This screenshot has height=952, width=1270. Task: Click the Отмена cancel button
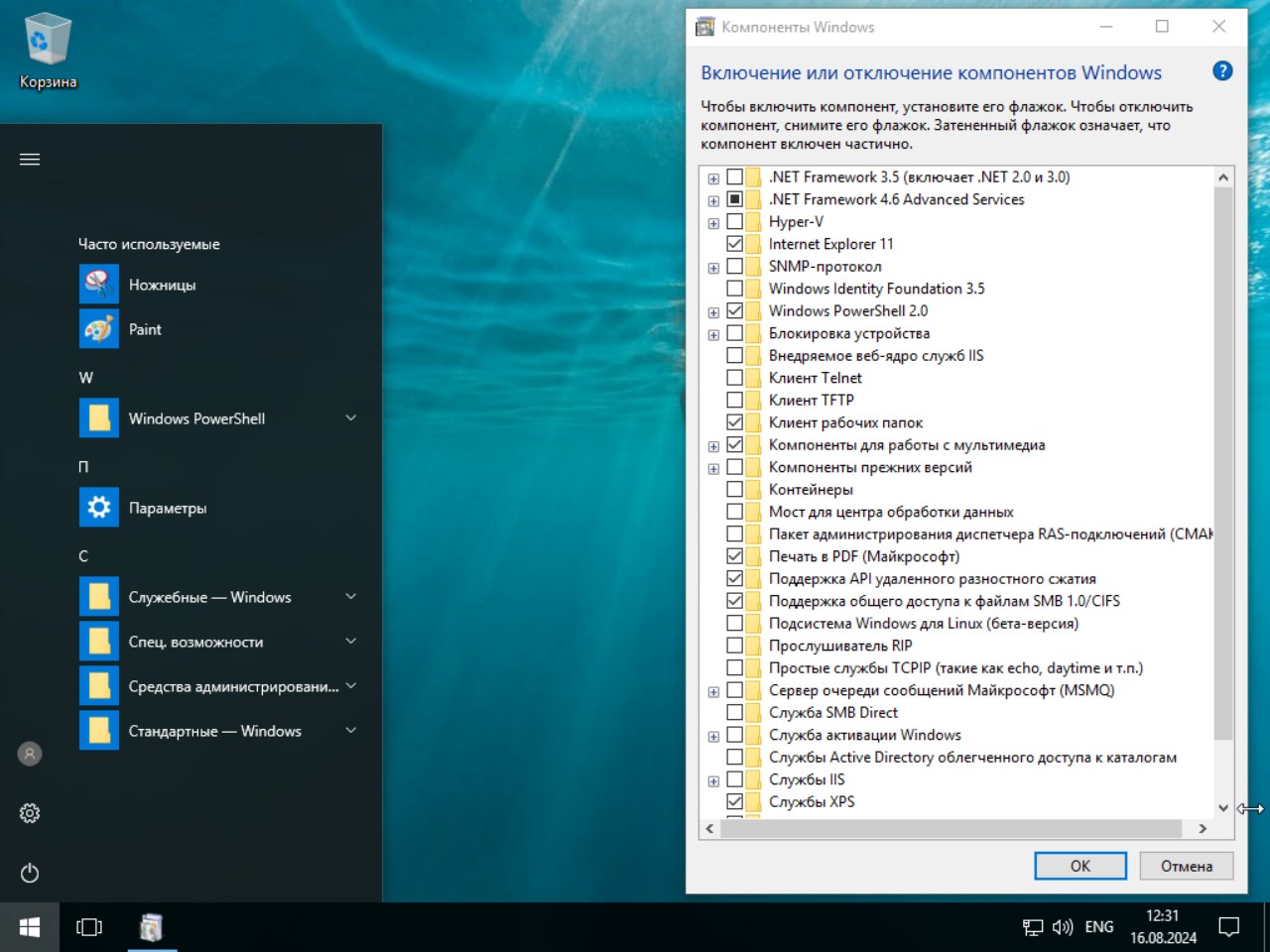(x=1186, y=866)
